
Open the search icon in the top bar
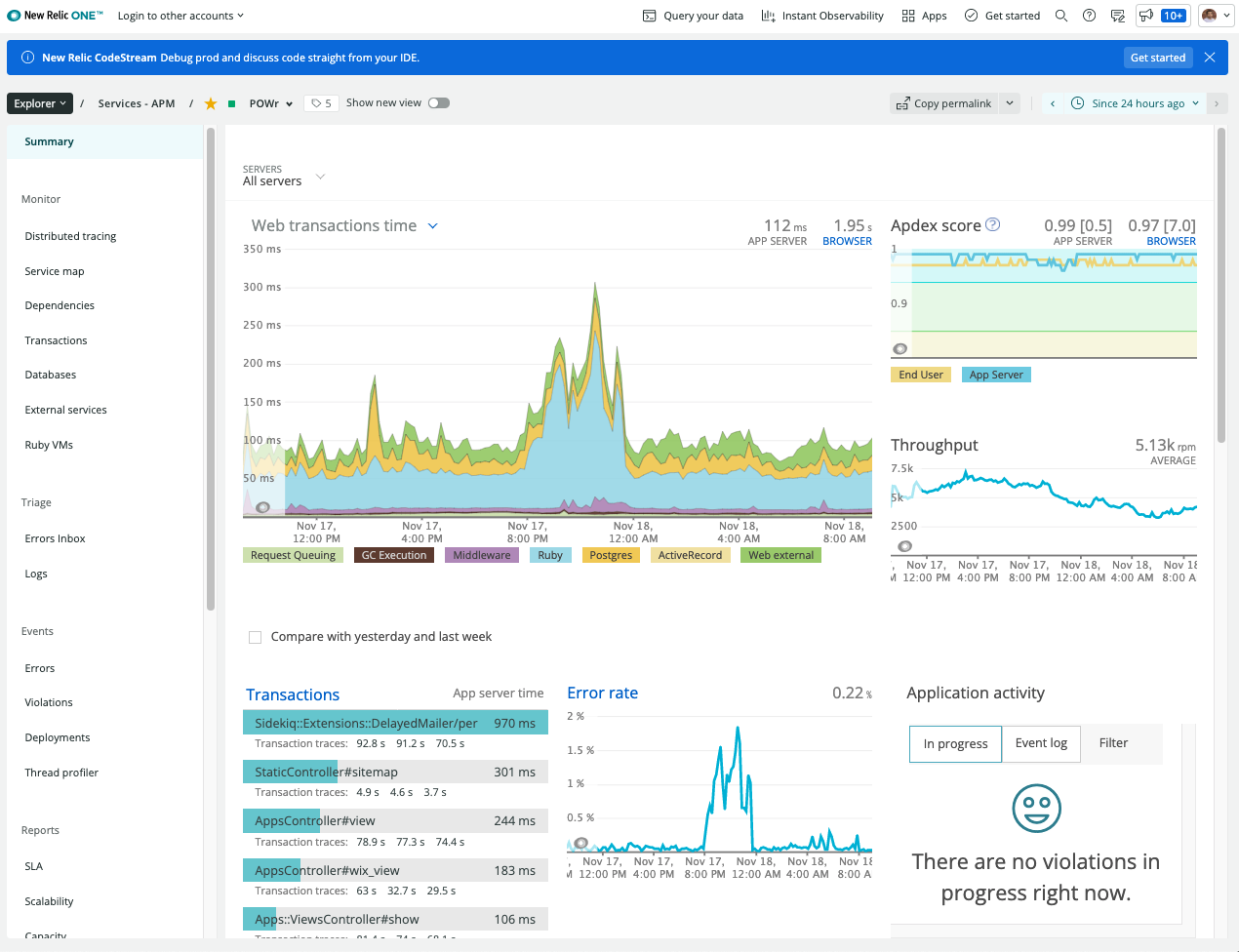coord(1061,16)
